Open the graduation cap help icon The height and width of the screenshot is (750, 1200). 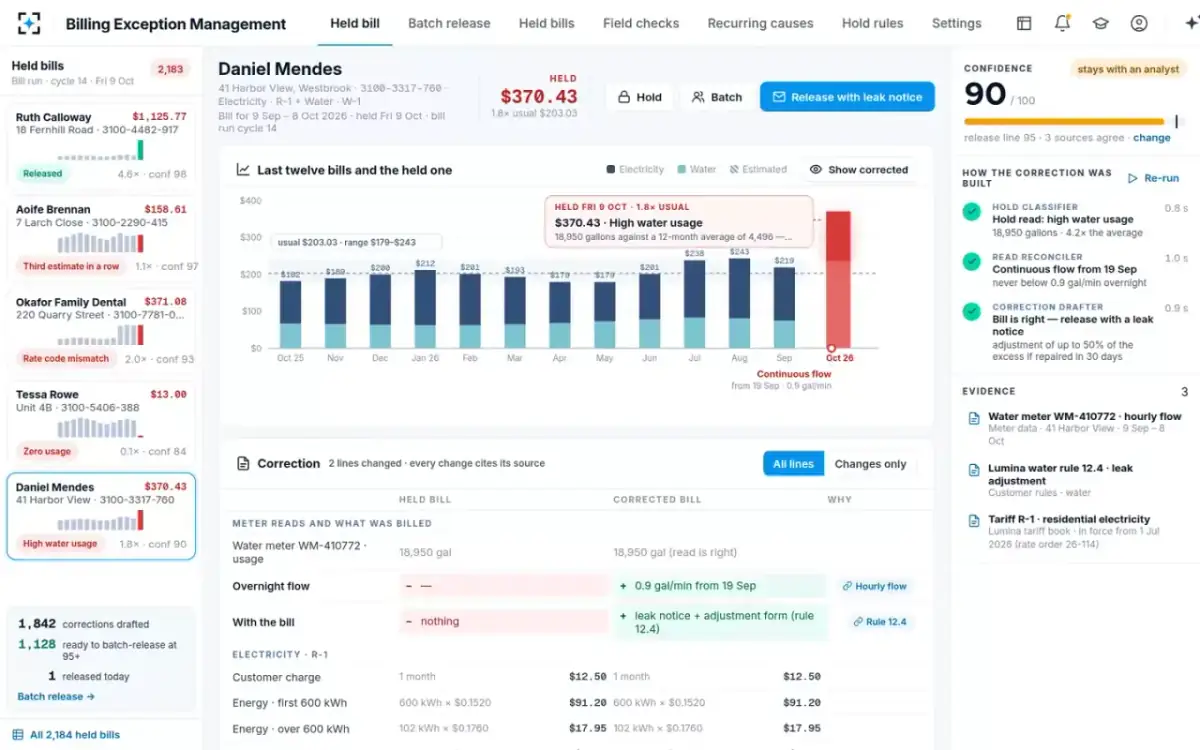pos(1100,23)
